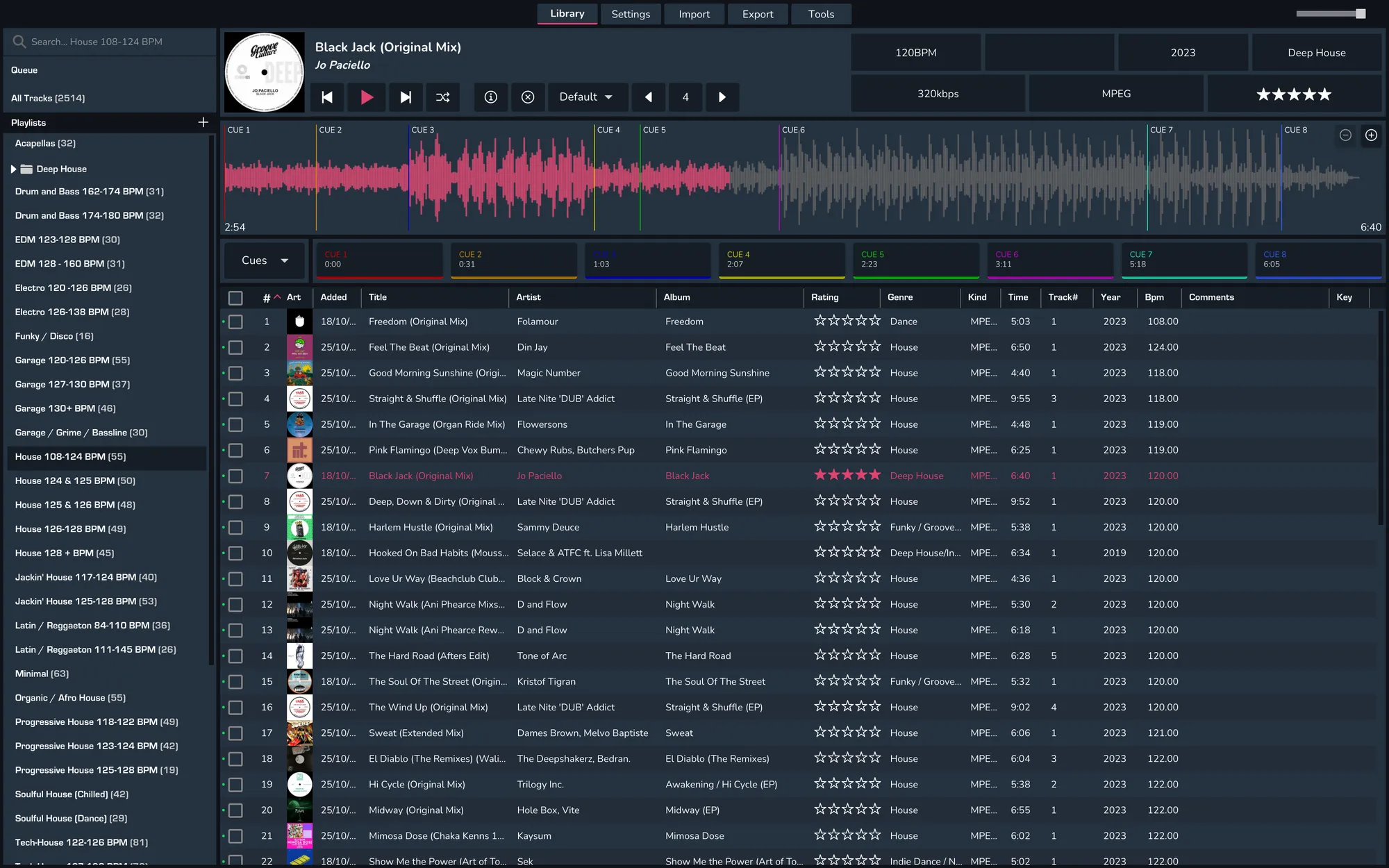The width and height of the screenshot is (1389, 868).
Task: Click the play button
Action: click(x=367, y=97)
